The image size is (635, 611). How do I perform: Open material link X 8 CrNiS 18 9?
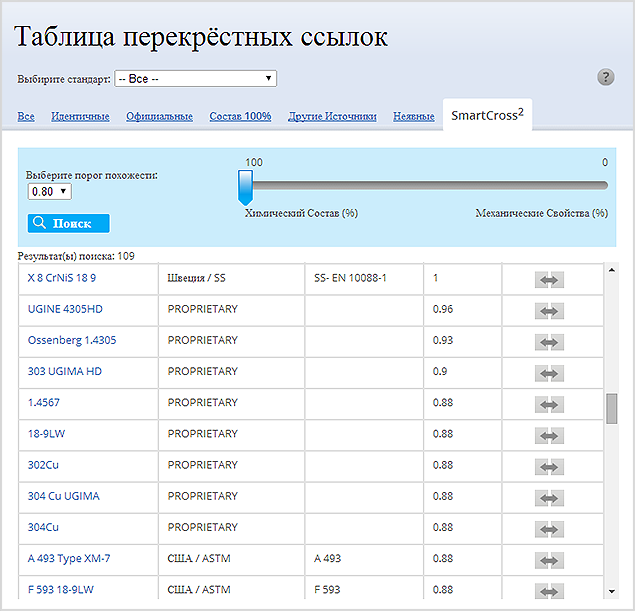point(62,278)
